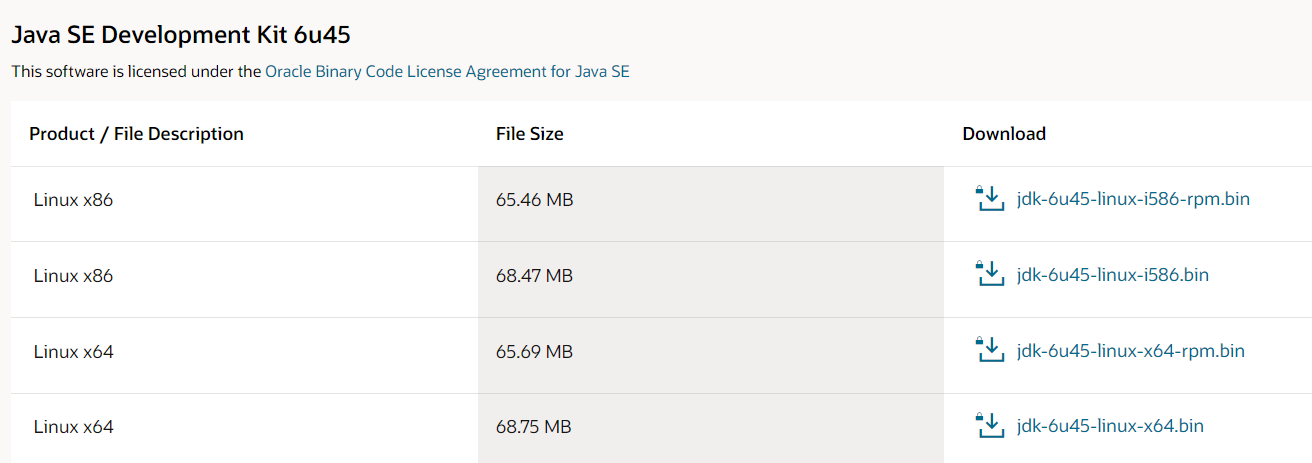
Task: Click download icon beside jdk-6u45-linux-x64.bin
Action: coord(989,426)
